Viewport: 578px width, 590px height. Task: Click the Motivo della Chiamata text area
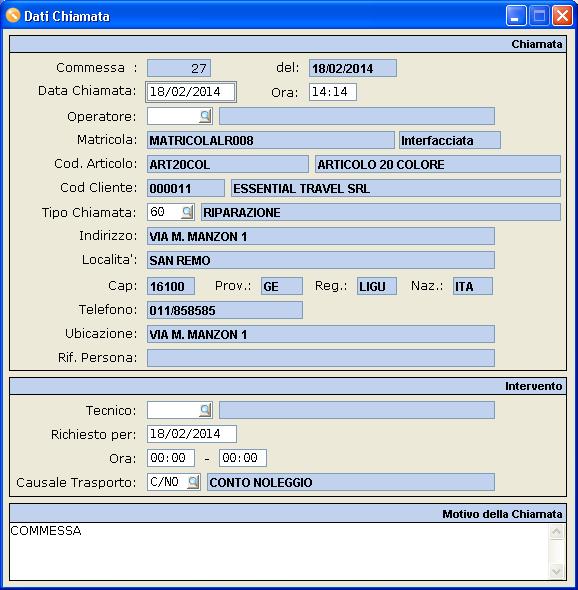pyautogui.click(x=279, y=551)
